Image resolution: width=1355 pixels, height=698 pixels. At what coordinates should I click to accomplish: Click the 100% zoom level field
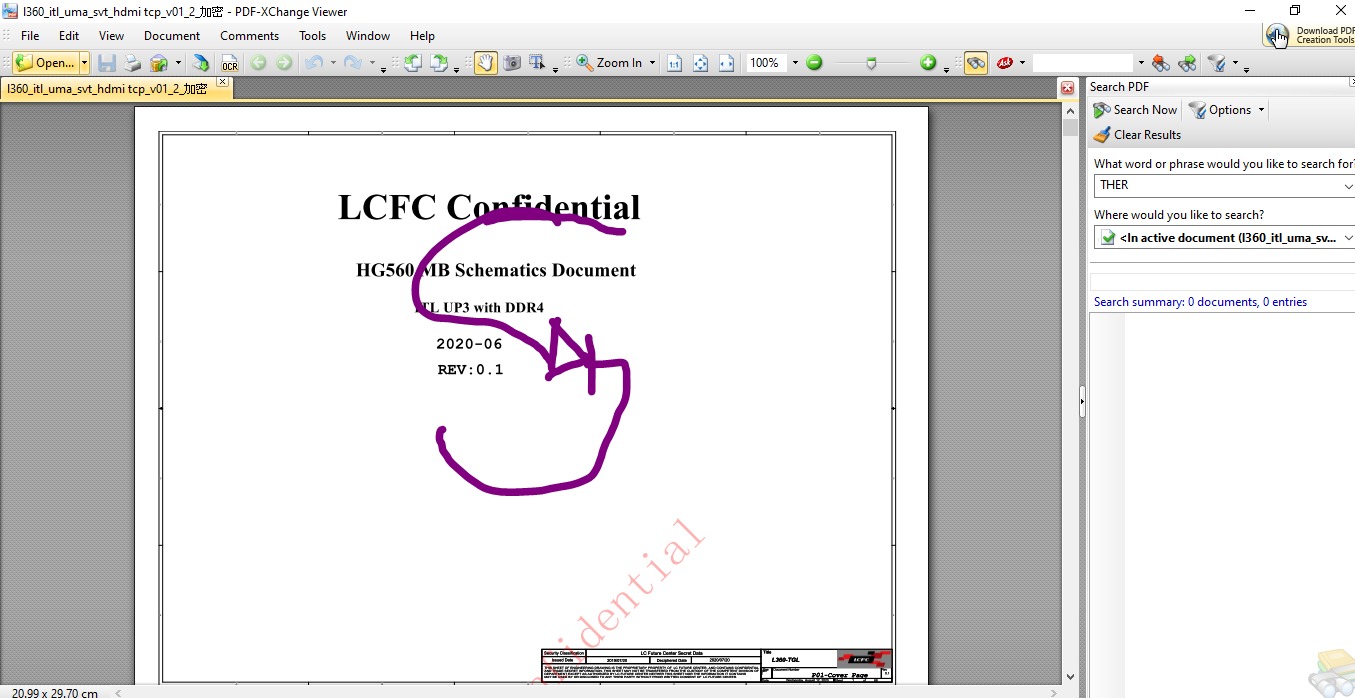(x=766, y=63)
